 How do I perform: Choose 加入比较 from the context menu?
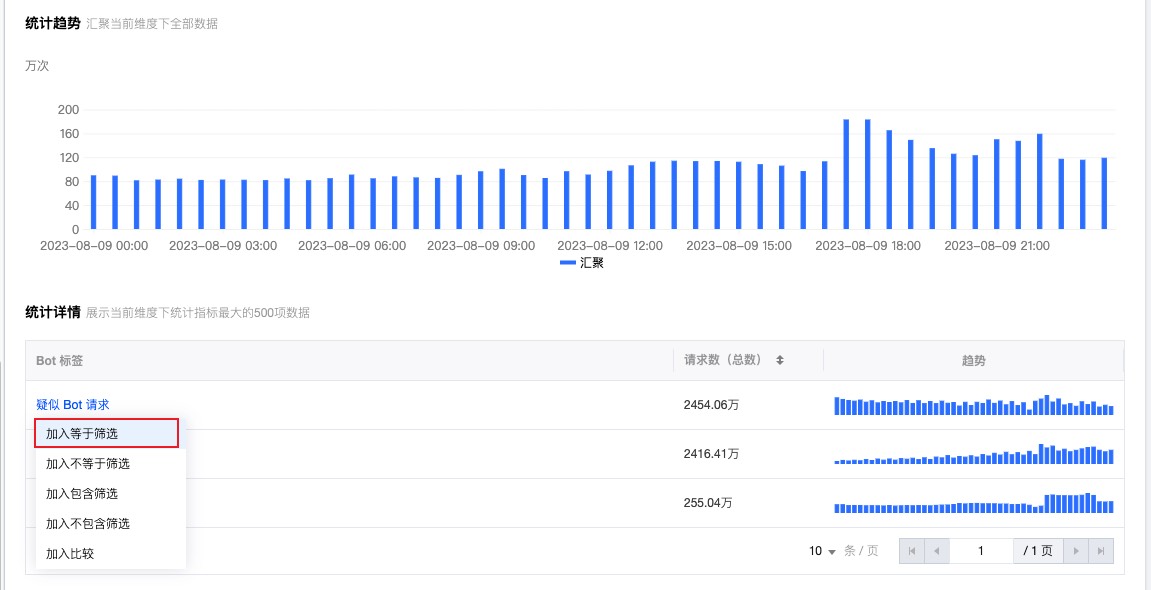click(70, 553)
